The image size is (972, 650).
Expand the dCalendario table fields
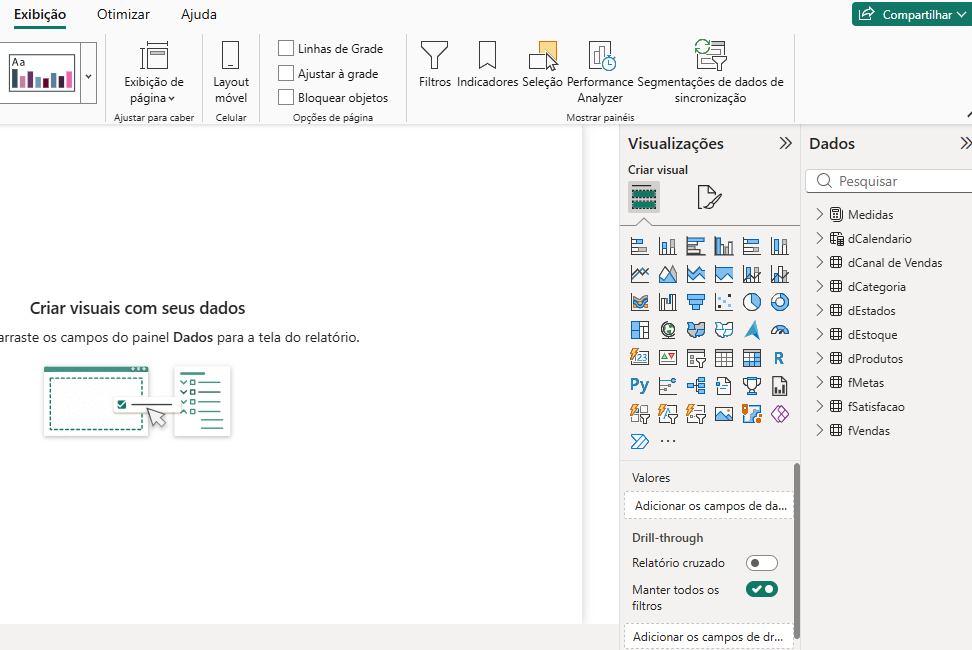click(x=820, y=238)
